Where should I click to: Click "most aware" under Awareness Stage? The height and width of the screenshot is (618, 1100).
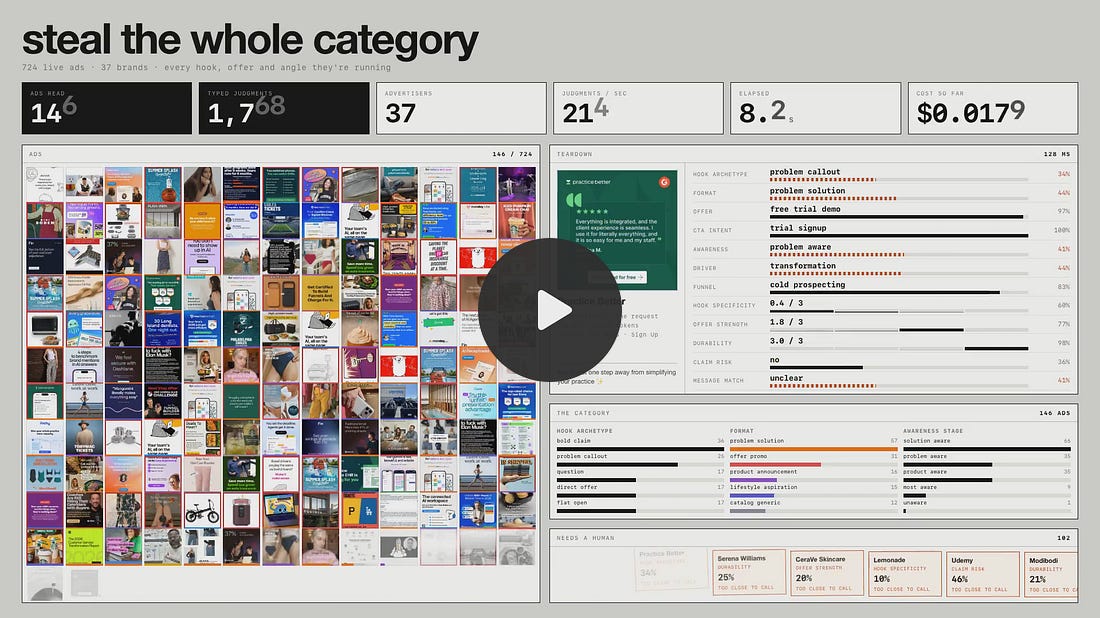pos(920,487)
